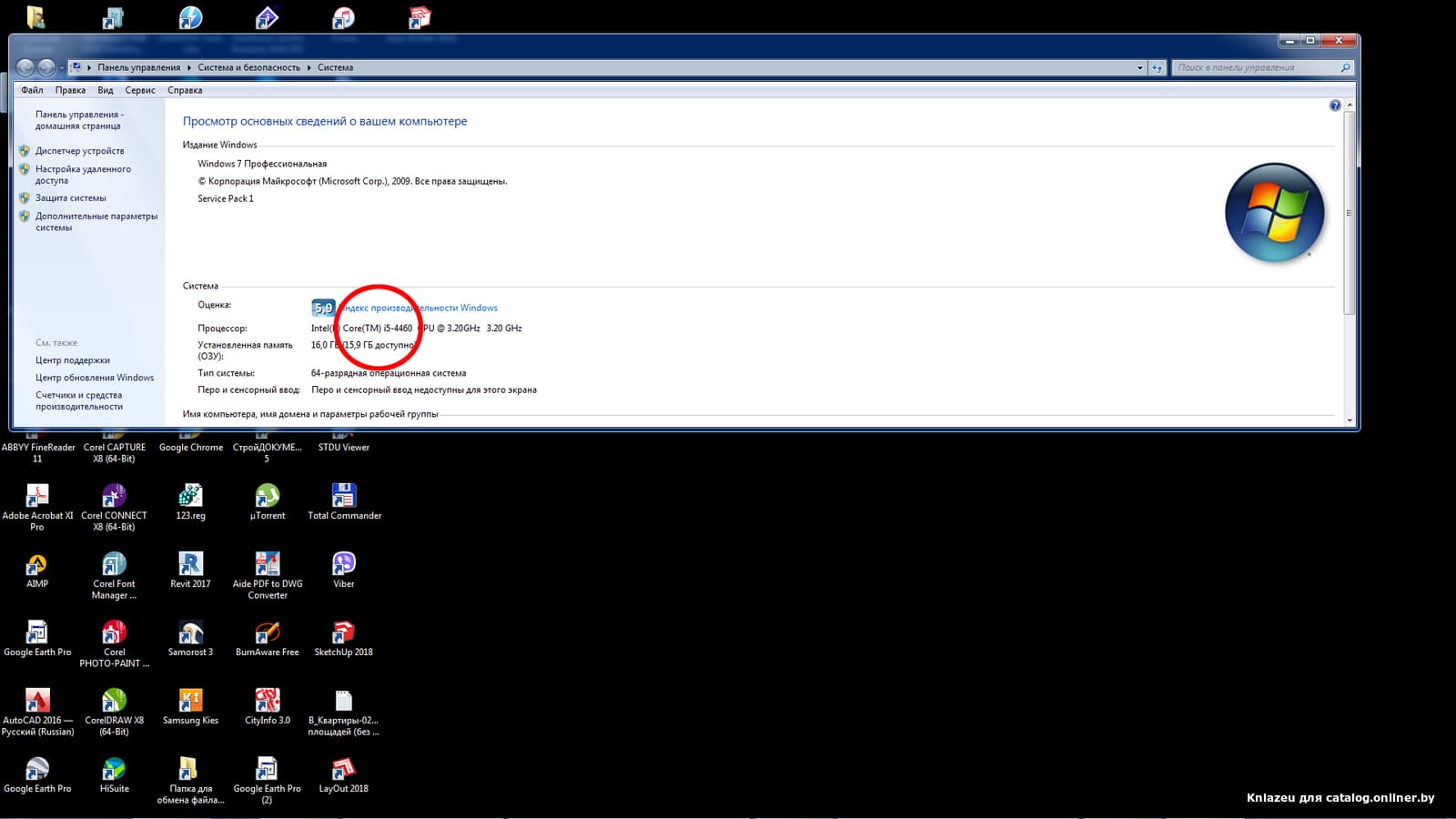
Task: Select the CityInfo 3.0 icon
Action: pos(267,706)
